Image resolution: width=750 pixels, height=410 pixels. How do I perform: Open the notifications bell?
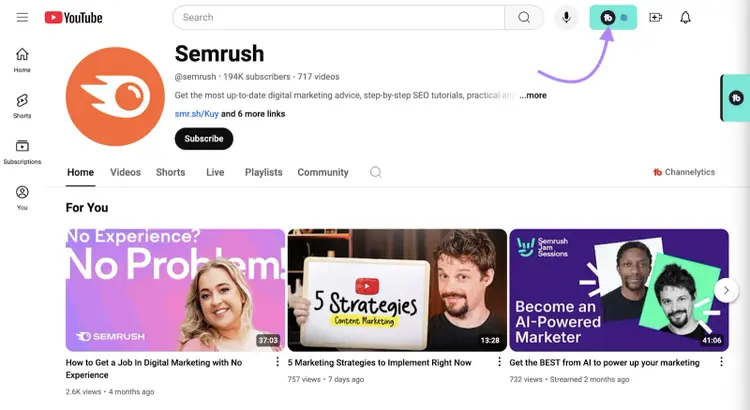pyautogui.click(x=685, y=18)
